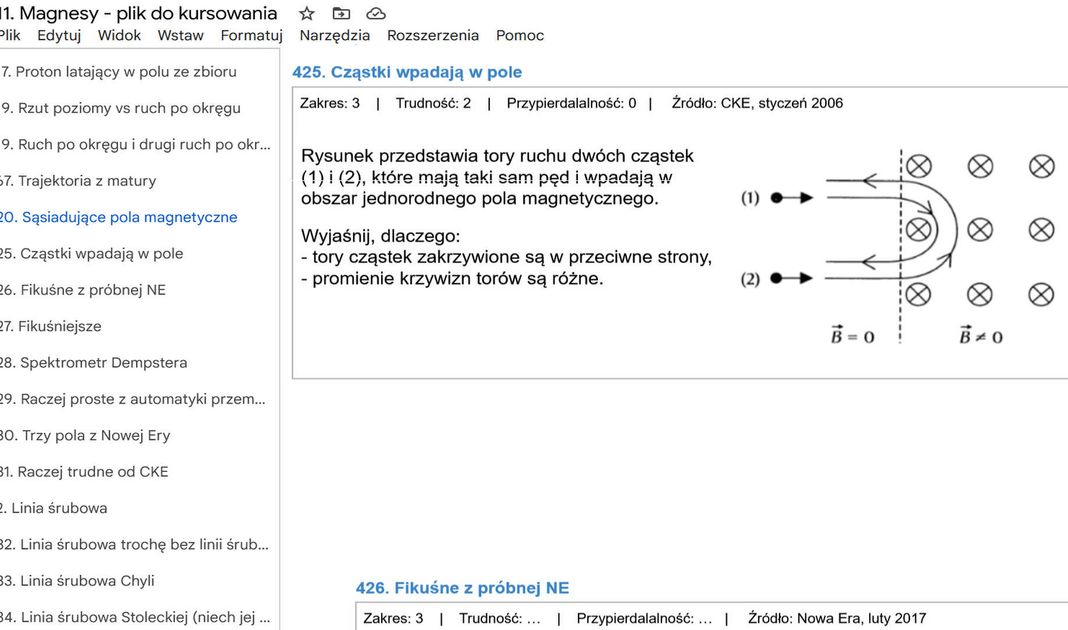1068x630 pixels.
Task: Open the Narzędzia menu
Action: pos(334,35)
